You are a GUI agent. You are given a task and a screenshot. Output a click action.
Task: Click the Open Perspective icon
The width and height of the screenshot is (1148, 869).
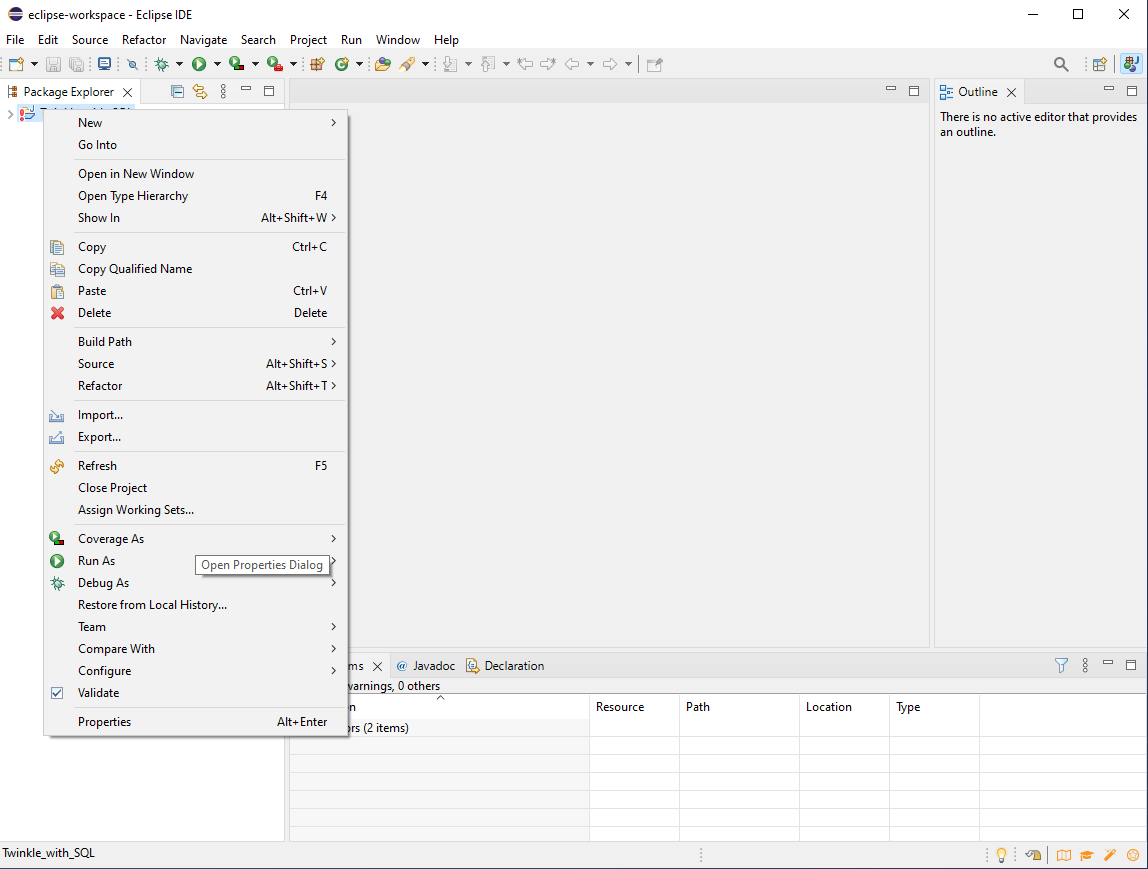coord(1100,64)
